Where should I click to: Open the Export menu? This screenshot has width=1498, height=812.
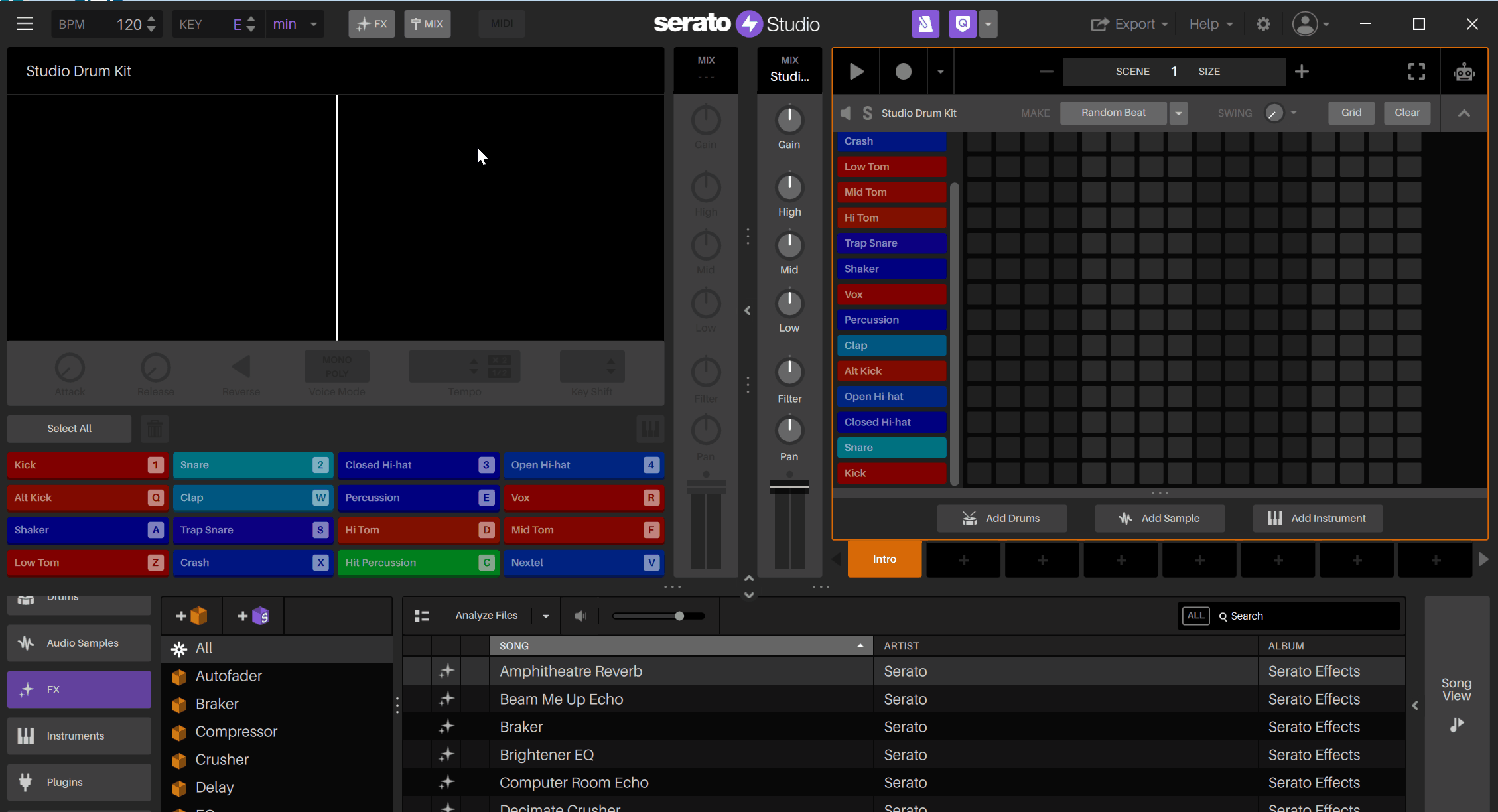(1129, 24)
